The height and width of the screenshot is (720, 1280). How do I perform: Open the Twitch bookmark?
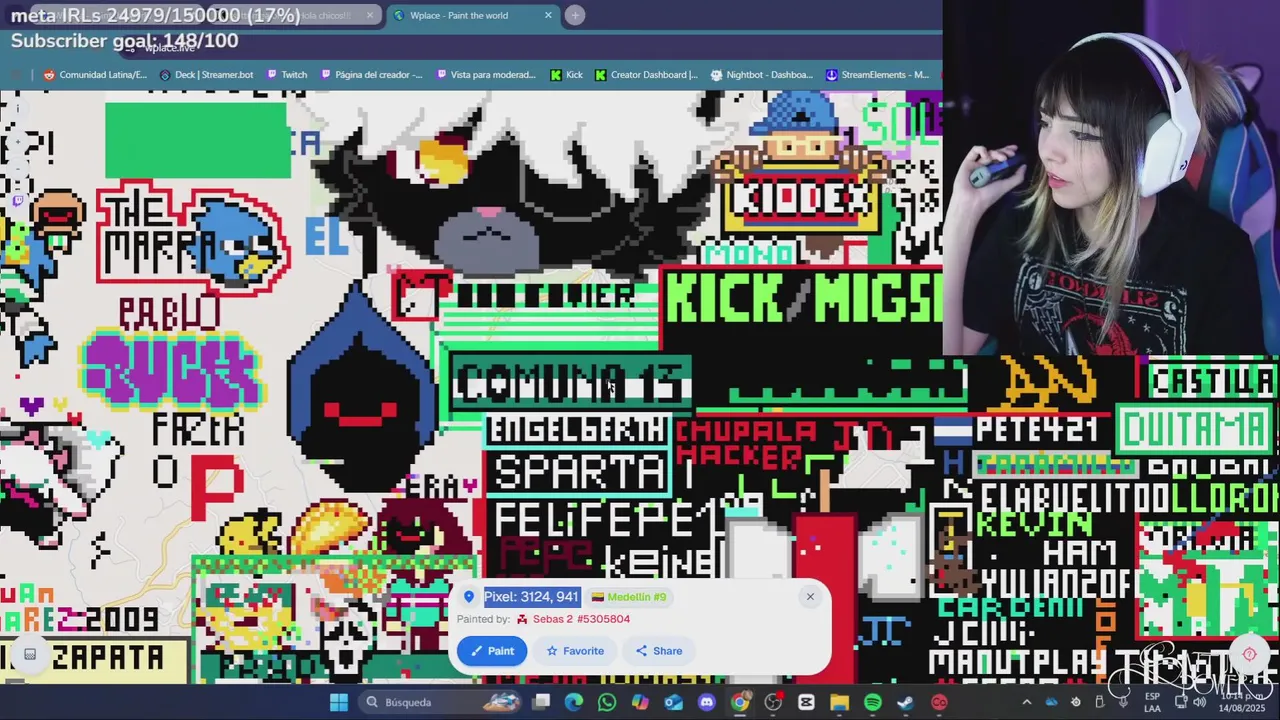(286, 74)
